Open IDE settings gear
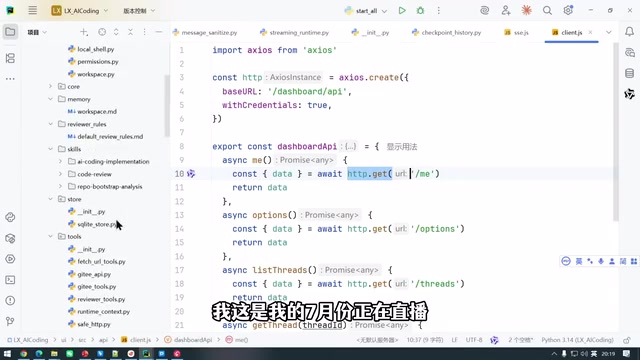The width and height of the screenshot is (640, 360). [x=568, y=11]
